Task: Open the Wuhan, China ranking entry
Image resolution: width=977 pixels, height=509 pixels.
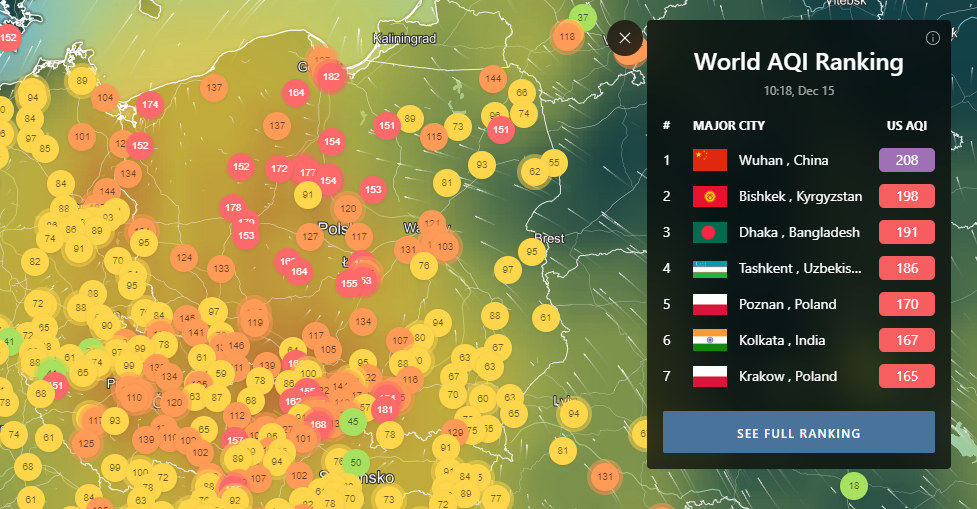Action: point(798,160)
